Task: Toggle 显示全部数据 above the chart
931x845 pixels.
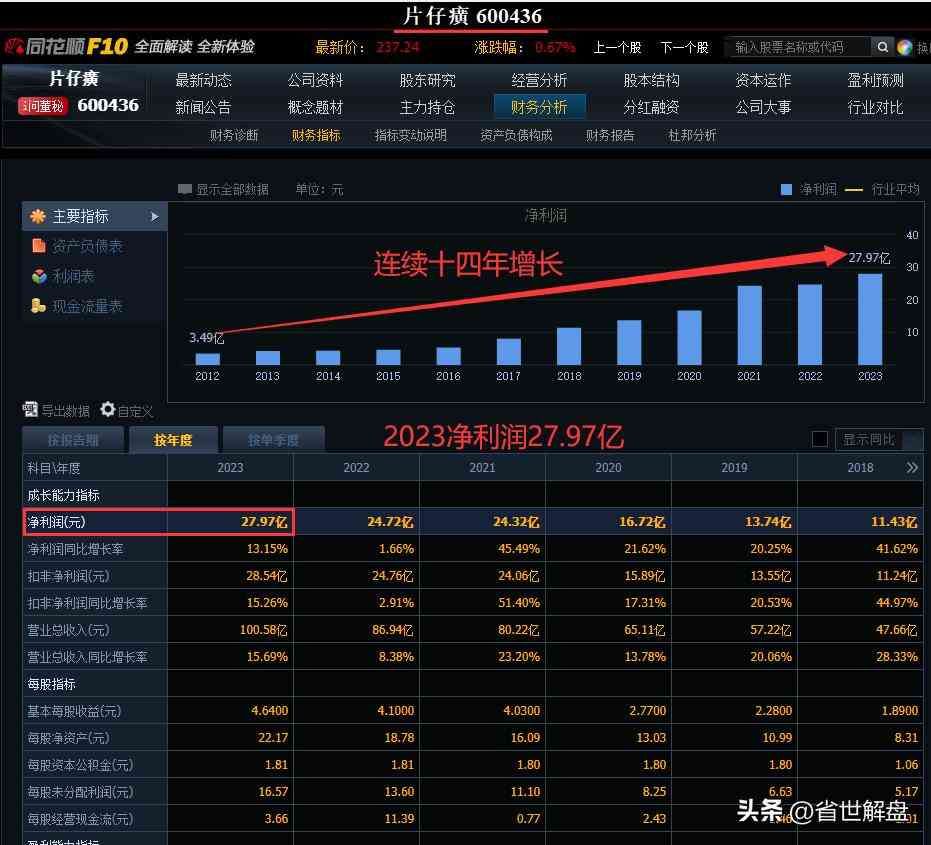Action: click(x=185, y=189)
